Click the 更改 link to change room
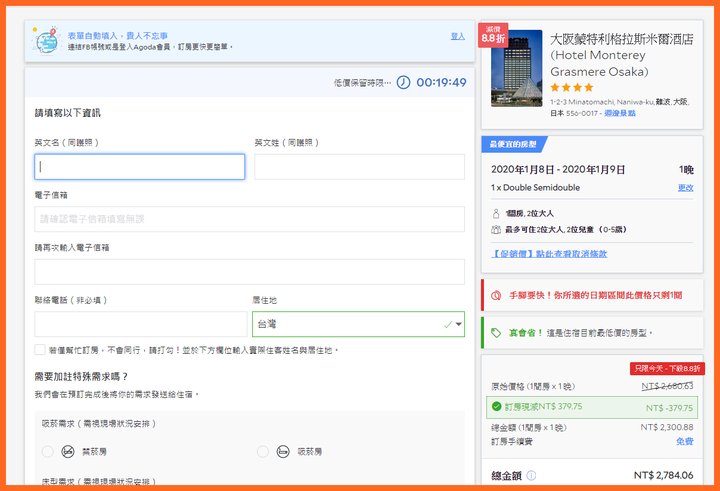 coord(686,188)
